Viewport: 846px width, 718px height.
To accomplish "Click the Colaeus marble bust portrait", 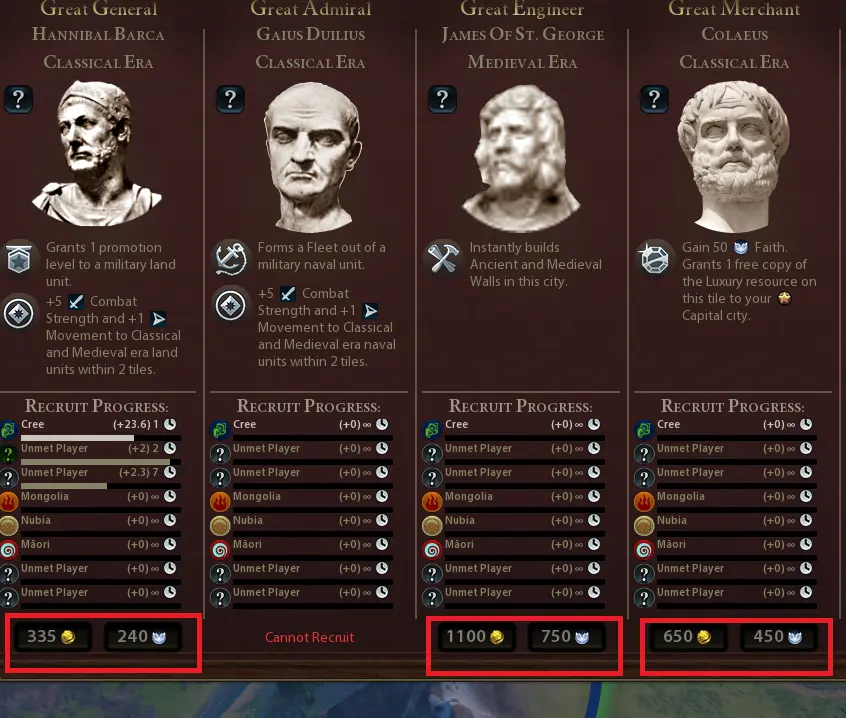I will (733, 157).
